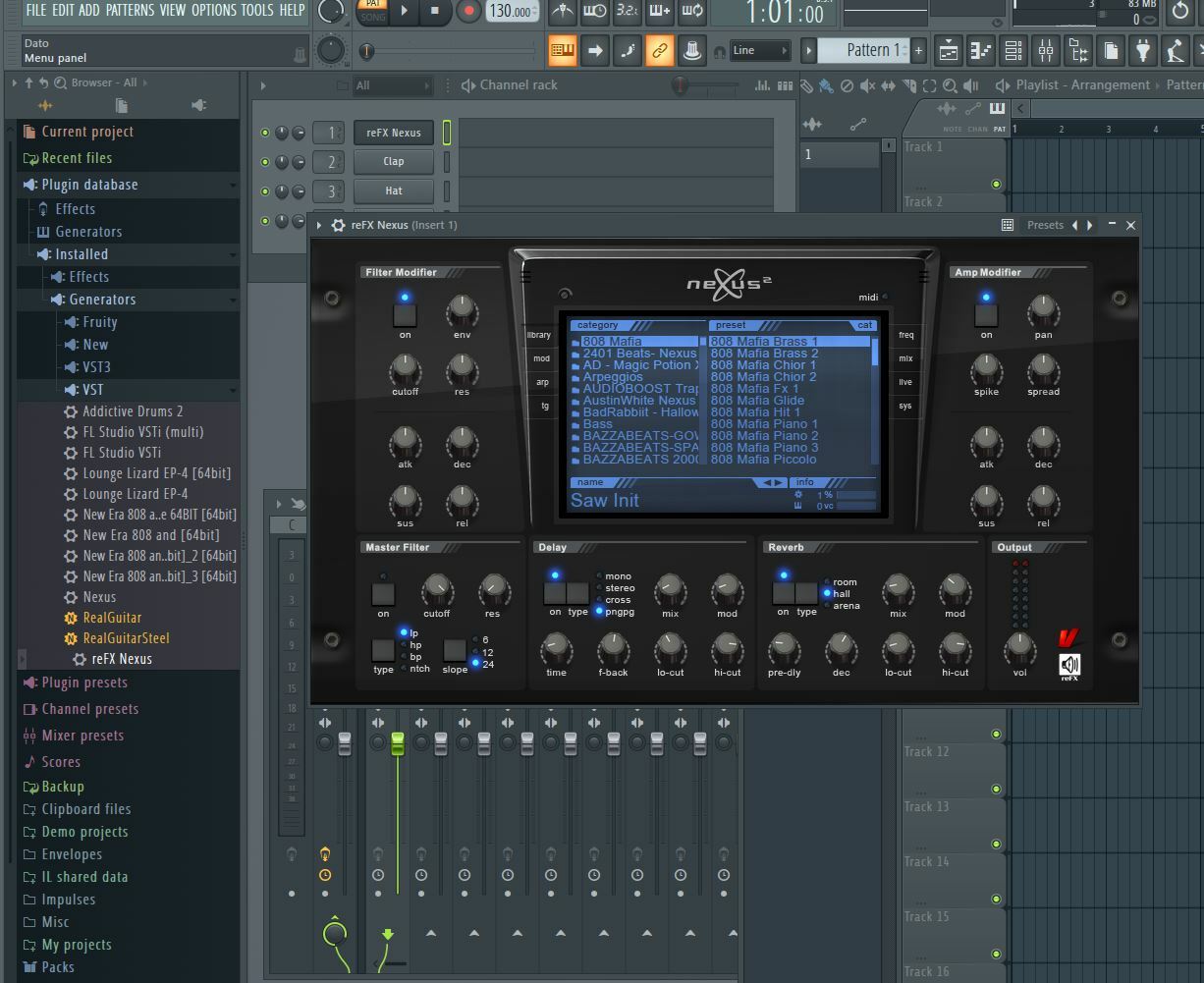Click the Play button in transport
1204x983 pixels.
coord(404,11)
